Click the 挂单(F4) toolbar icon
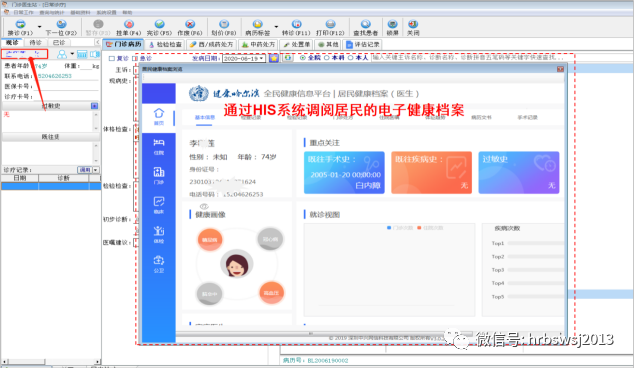 pos(129,24)
